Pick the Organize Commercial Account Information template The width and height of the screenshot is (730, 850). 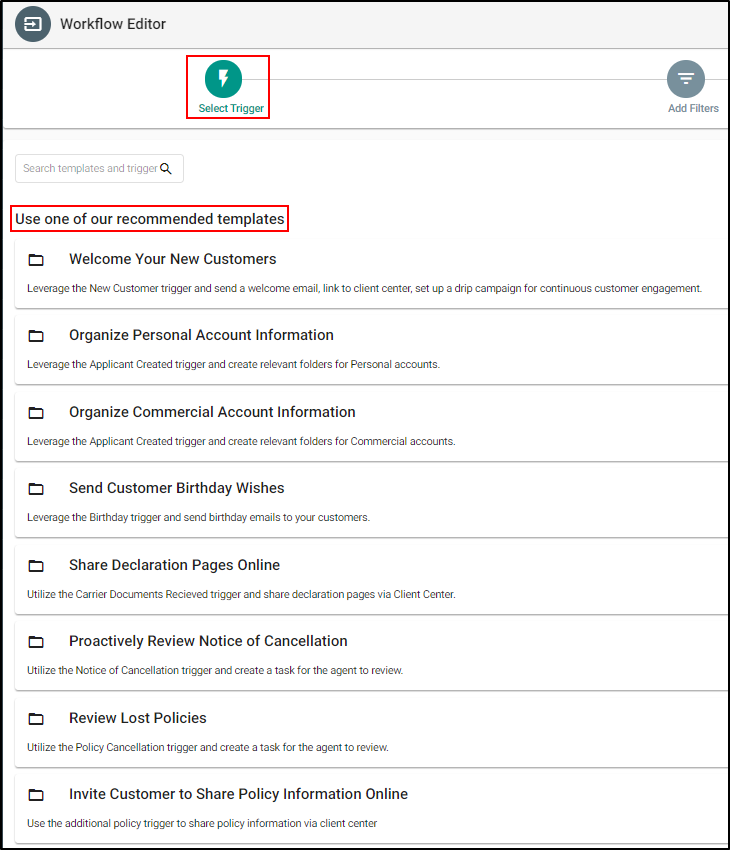coord(212,412)
